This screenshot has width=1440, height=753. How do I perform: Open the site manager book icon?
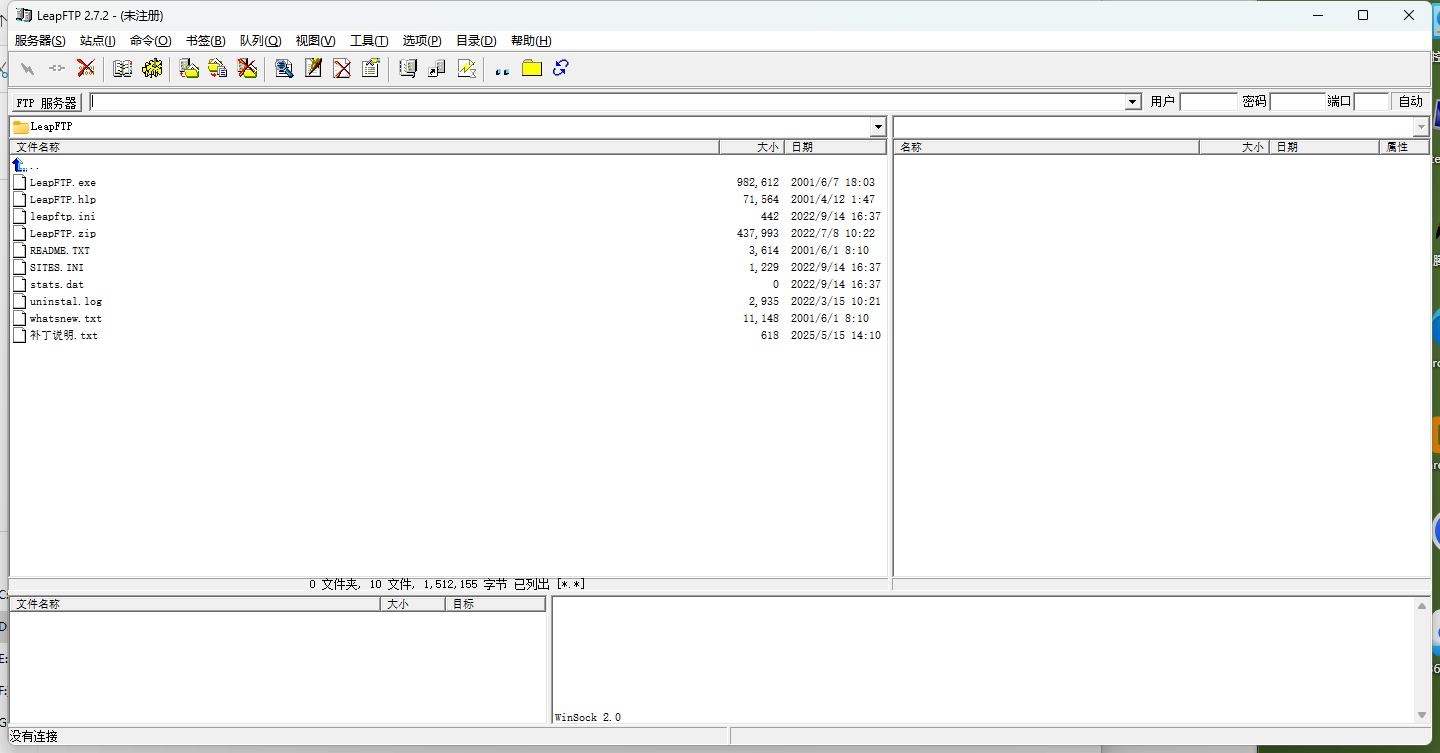click(x=123, y=69)
